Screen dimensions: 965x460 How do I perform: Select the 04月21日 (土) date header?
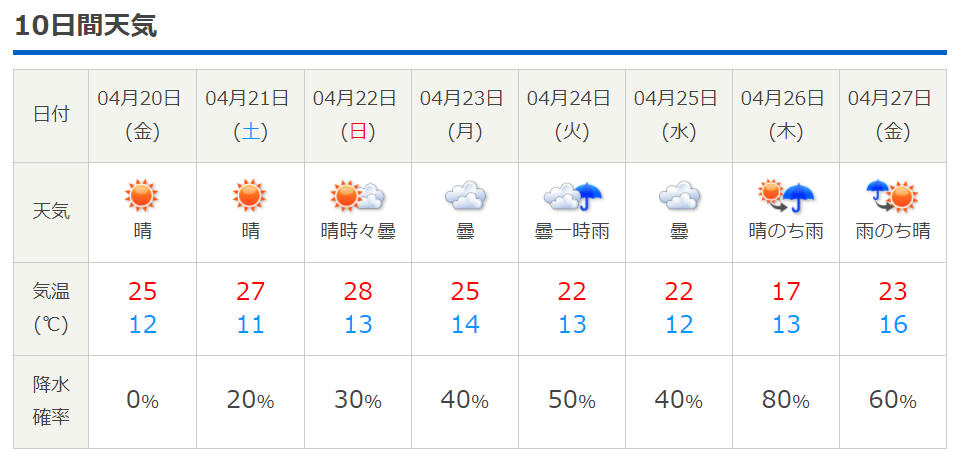(250, 116)
